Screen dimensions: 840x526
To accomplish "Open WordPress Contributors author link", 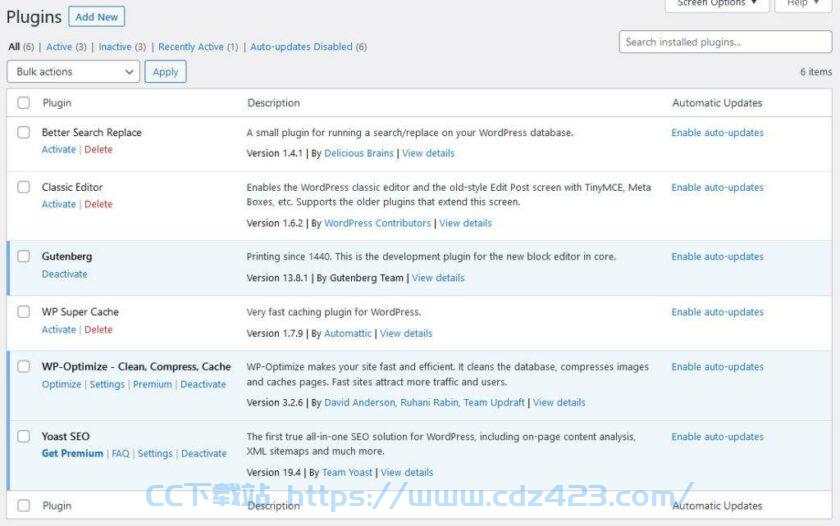I will pyautogui.click(x=378, y=223).
